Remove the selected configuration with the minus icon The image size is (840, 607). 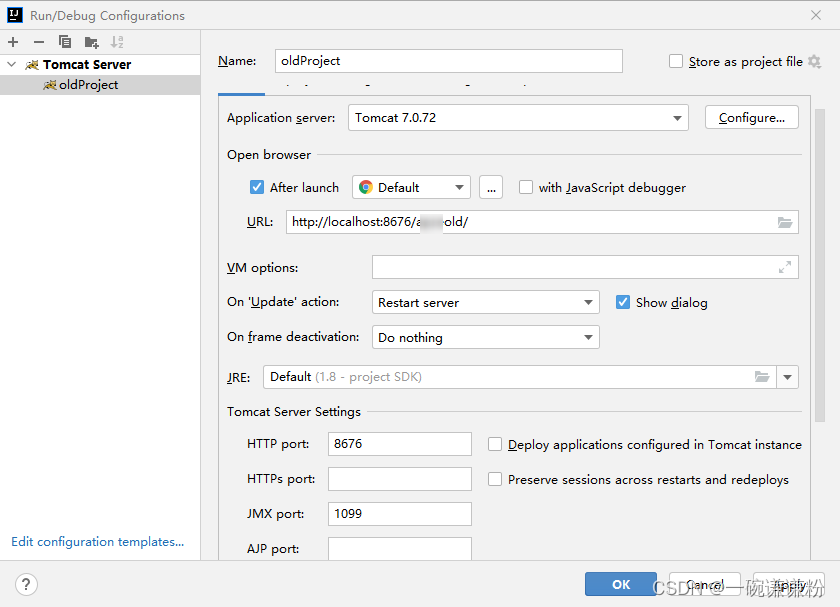click(x=39, y=42)
